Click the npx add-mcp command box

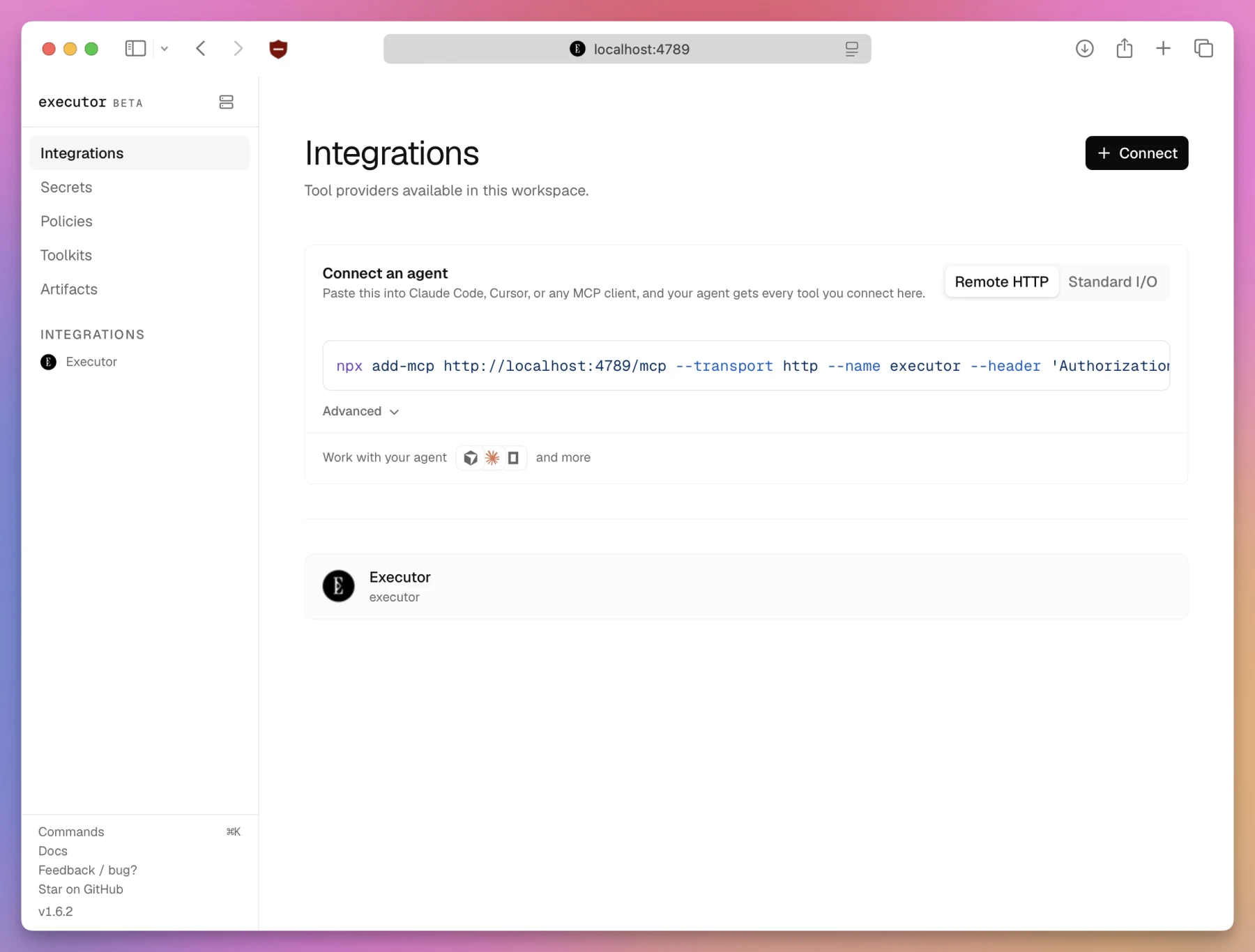pyautogui.click(x=746, y=366)
